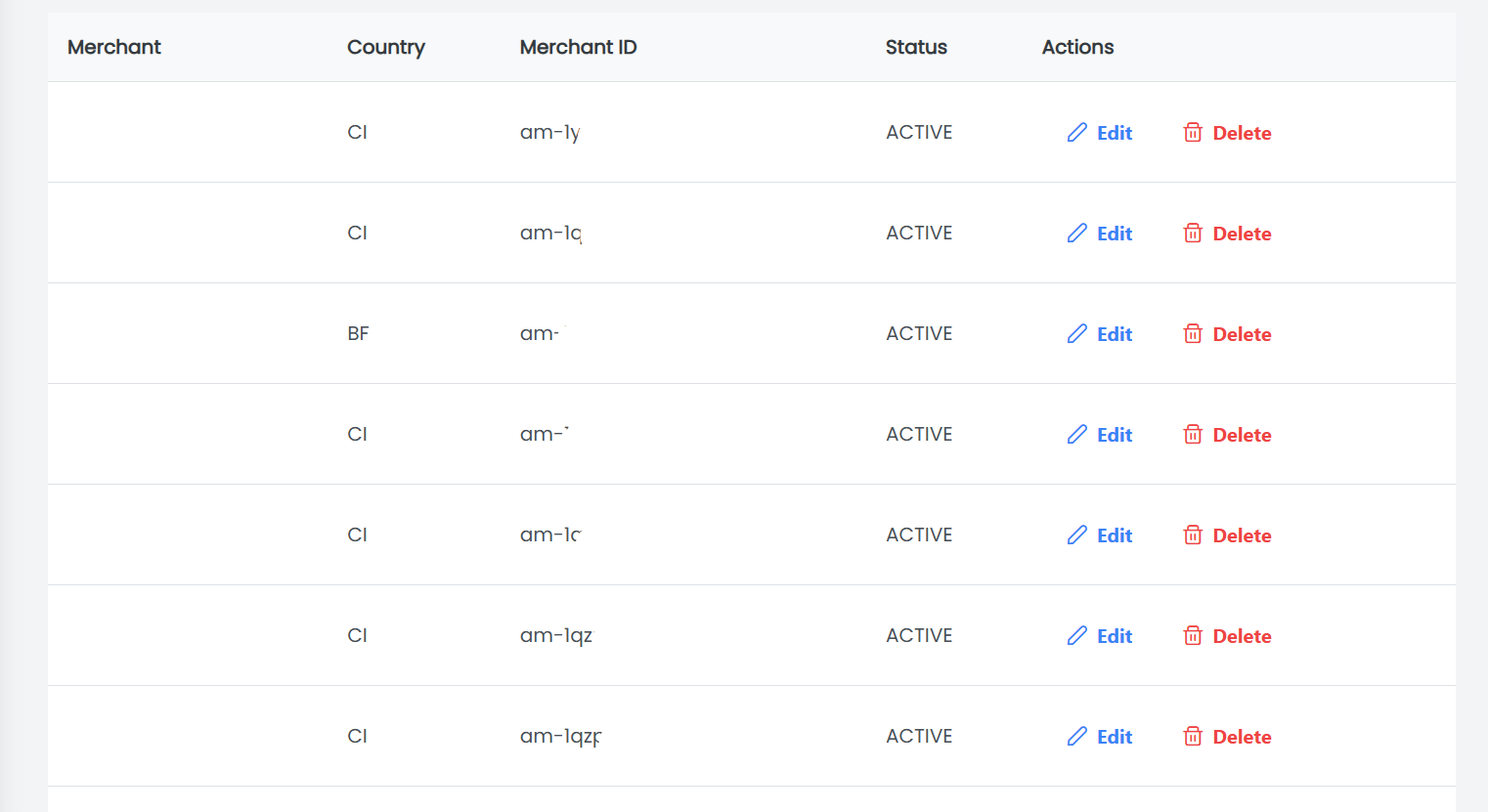Viewport: 1488px width, 812px height.
Task: Click the pencil Edit icon in the first row
Action: (x=1077, y=132)
